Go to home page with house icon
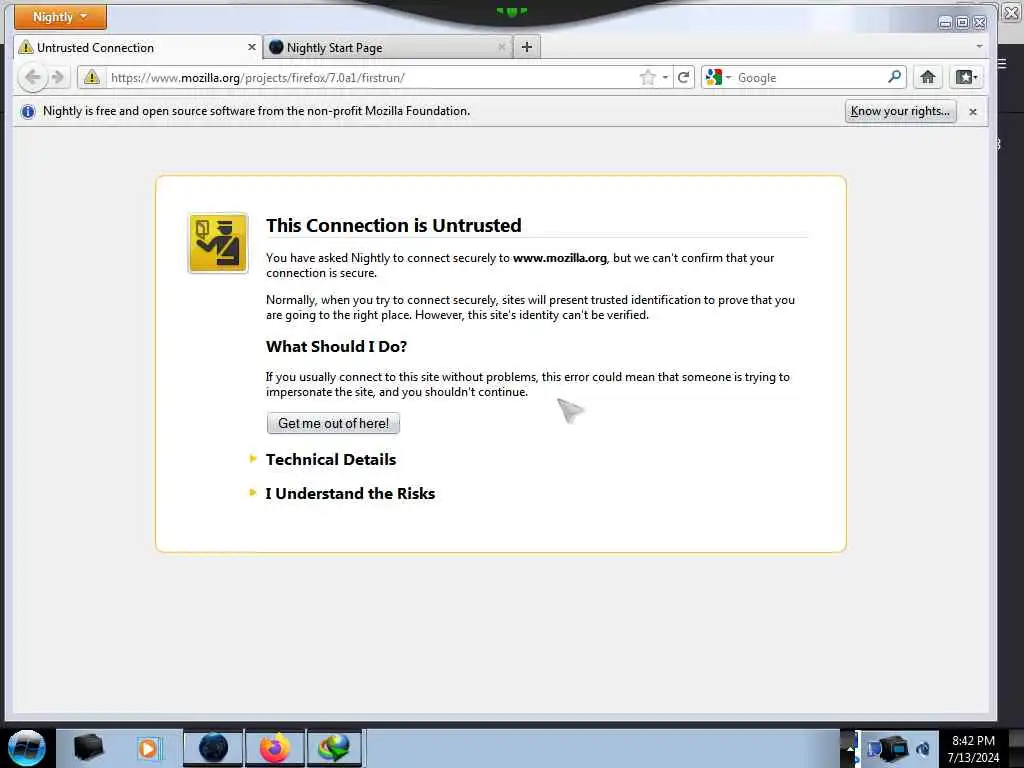The image size is (1024, 768). click(927, 78)
